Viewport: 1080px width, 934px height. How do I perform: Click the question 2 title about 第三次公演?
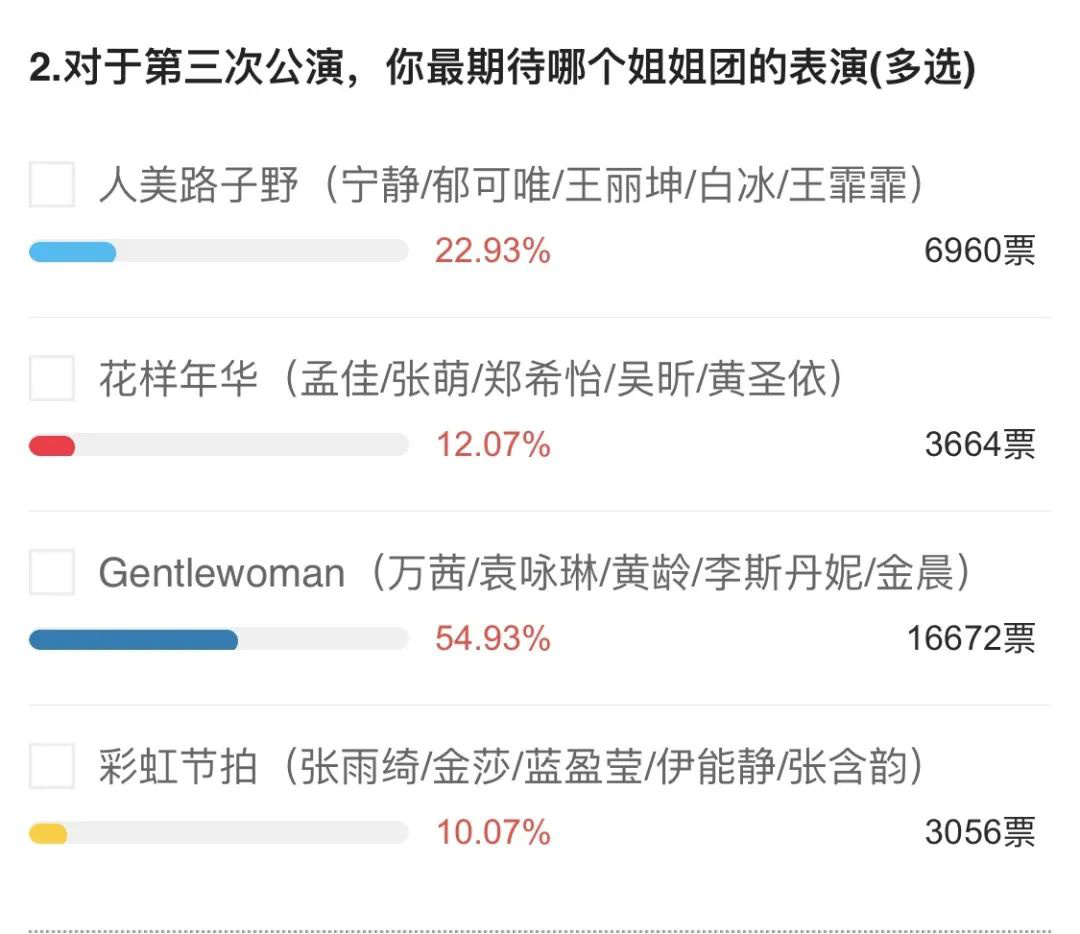[x=502, y=68]
